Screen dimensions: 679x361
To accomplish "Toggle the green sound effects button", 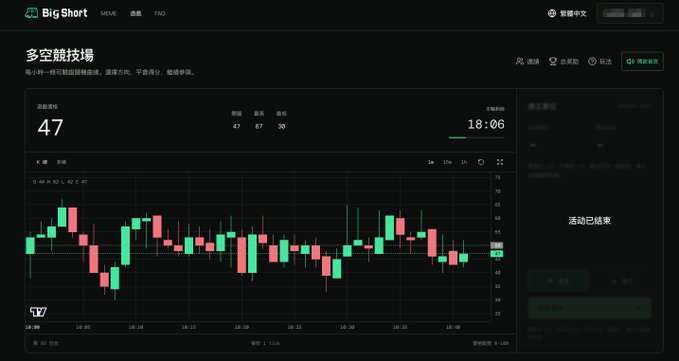I will [x=642, y=61].
